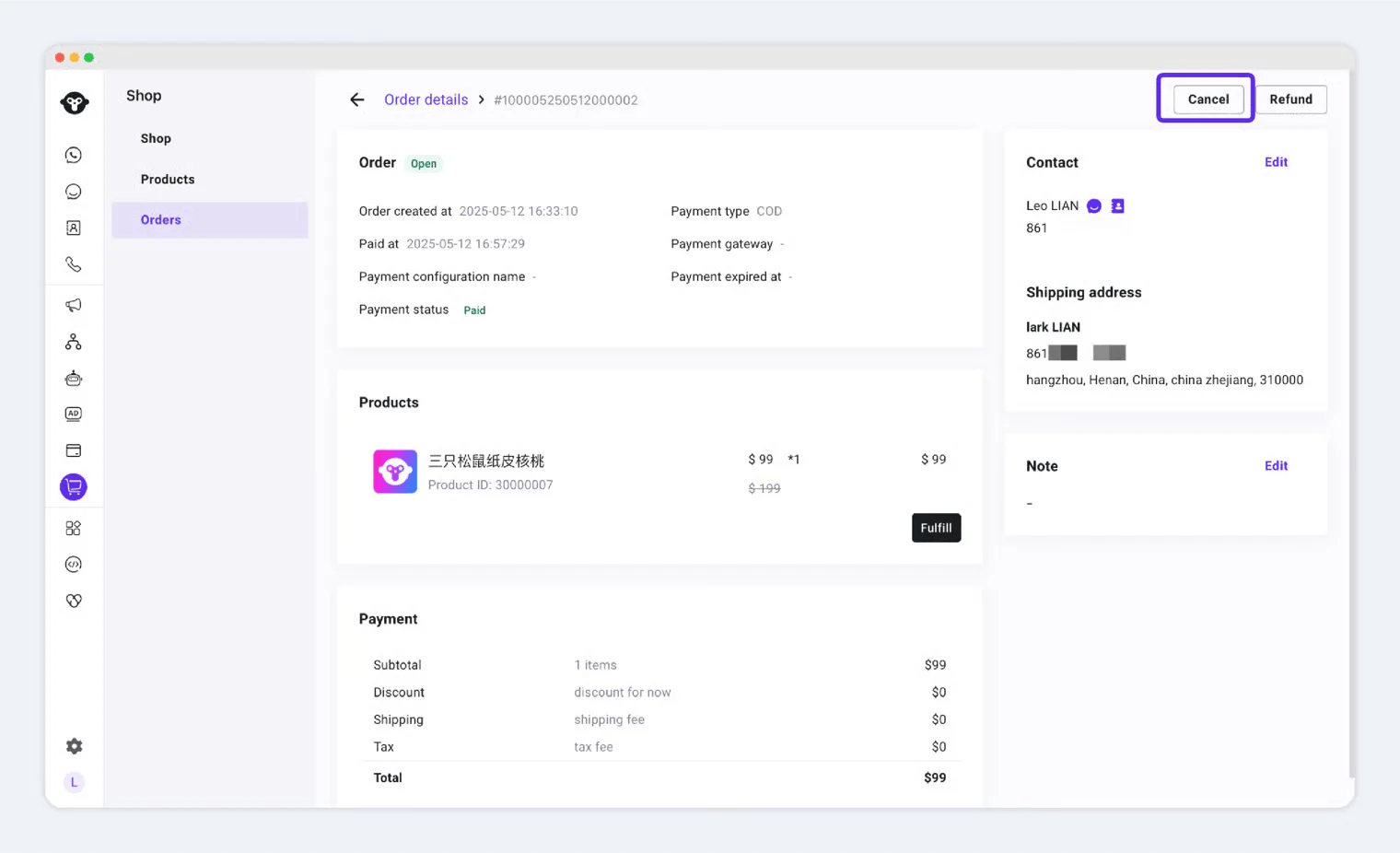Image resolution: width=1400 pixels, height=853 pixels.
Task: Select Shop in the left menu
Action: pos(156,138)
